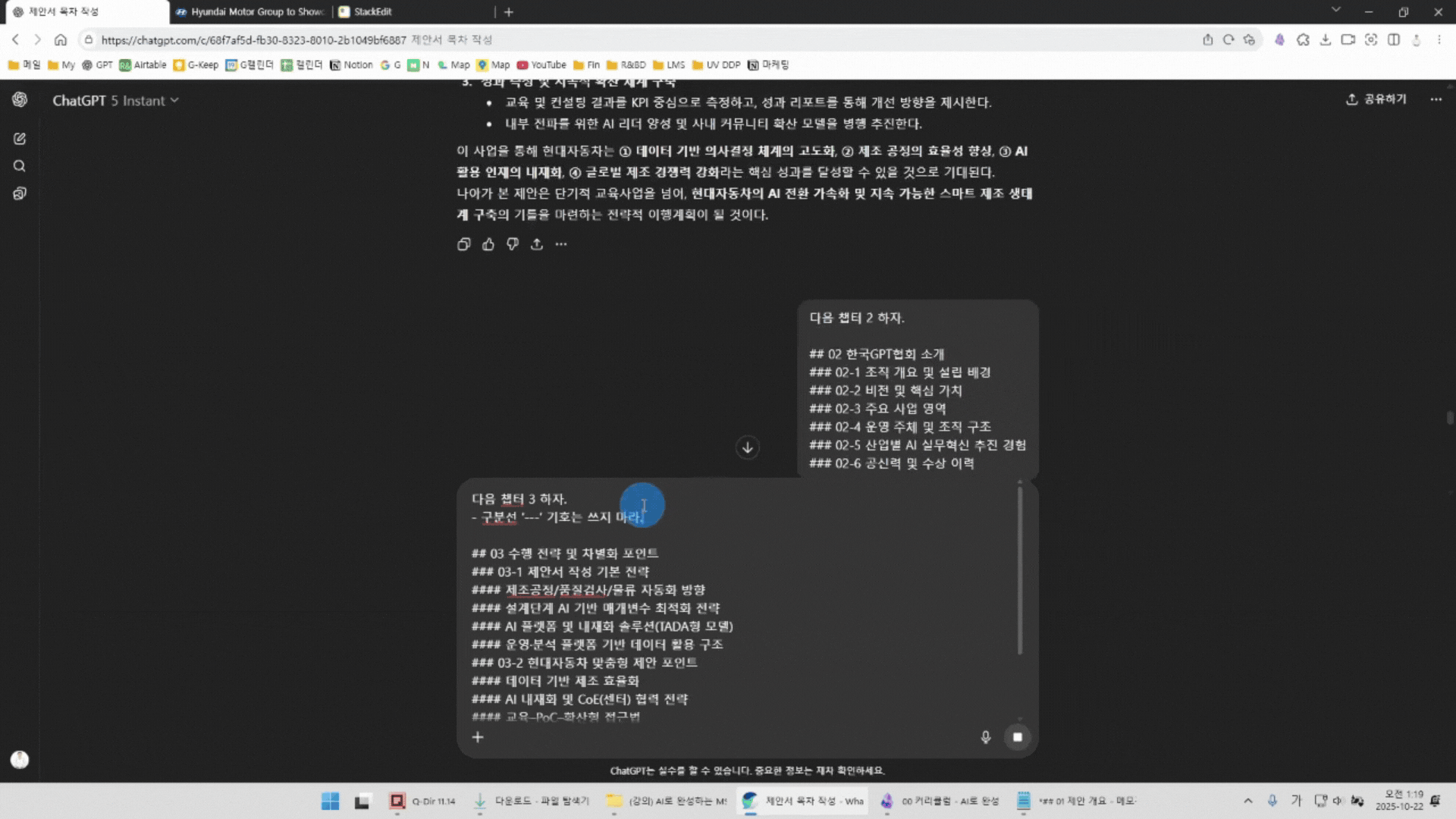Open more options for the response message

click(561, 244)
